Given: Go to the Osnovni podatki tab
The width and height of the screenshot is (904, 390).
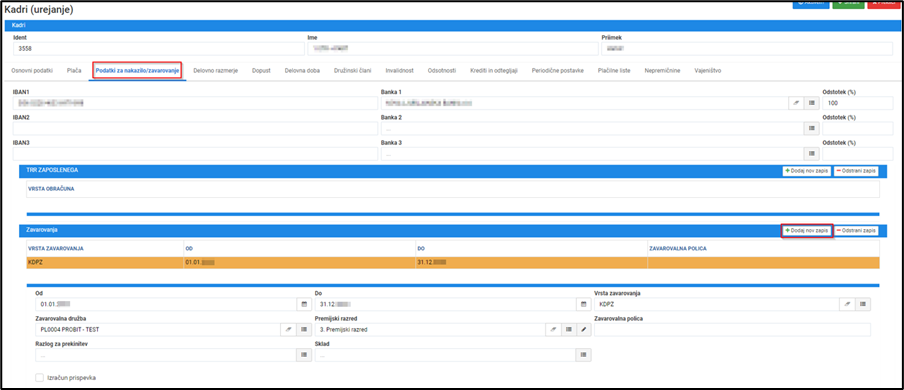Looking at the screenshot, I should 32,70.
